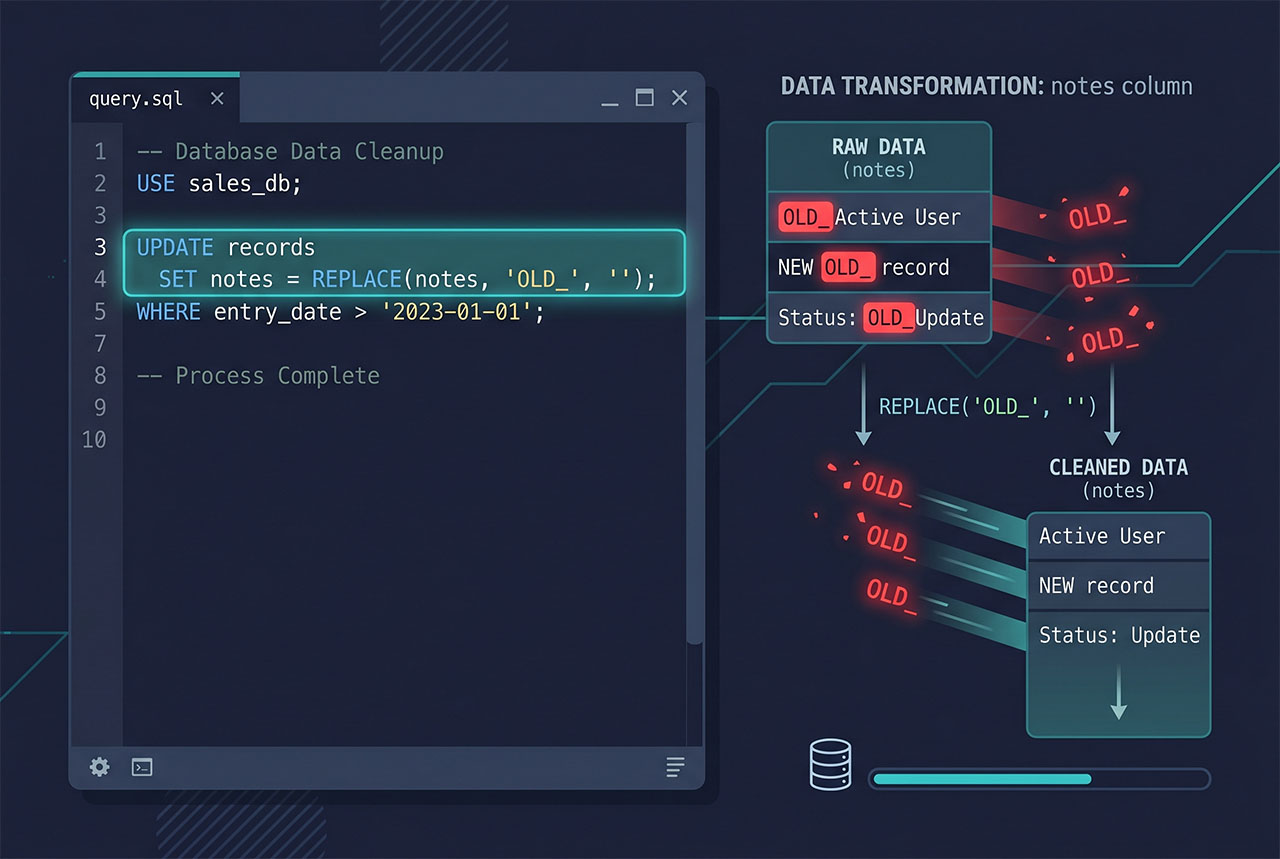Screen dimensions: 1280x859
Task: Click line number 1 in the gutter
Action: 100,152
